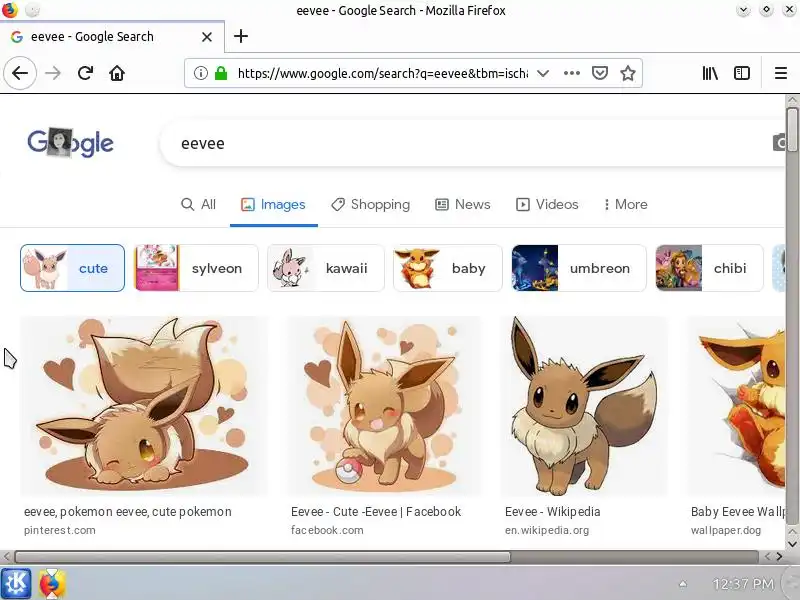The width and height of the screenshot is (800, 600).
Task: Apply the chibi filter chip
Action: pos(709,268)
